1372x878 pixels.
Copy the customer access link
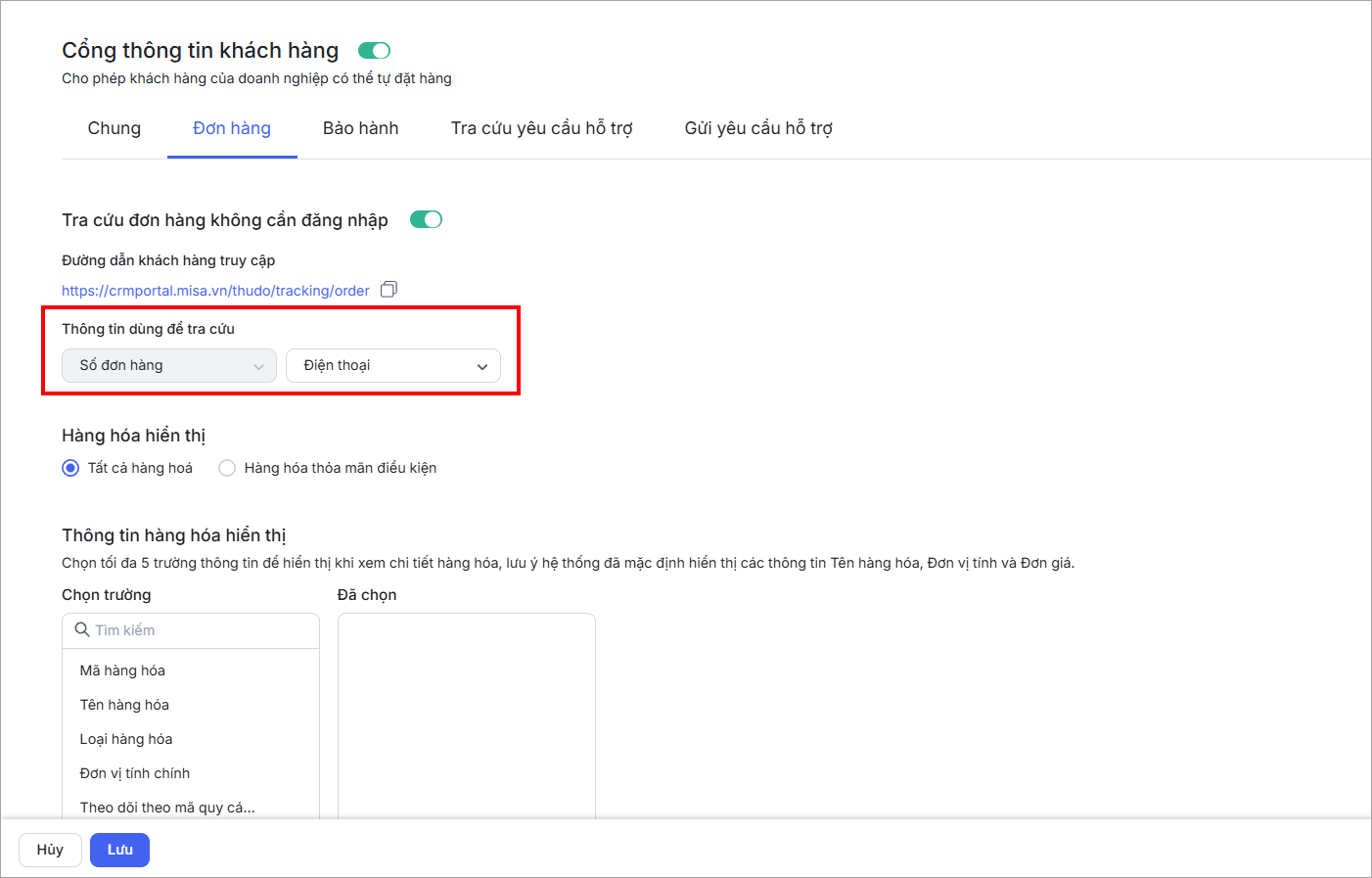(x=389, y=289)
